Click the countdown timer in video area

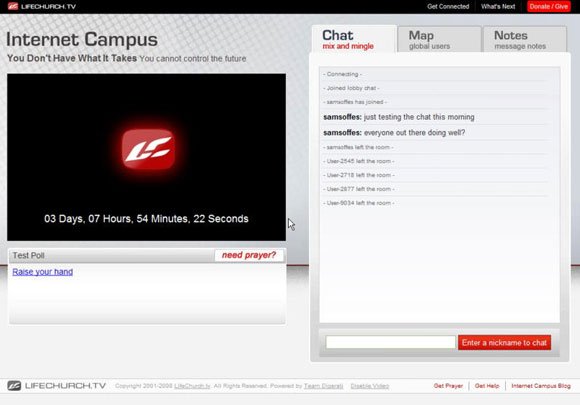coord(146,219)
